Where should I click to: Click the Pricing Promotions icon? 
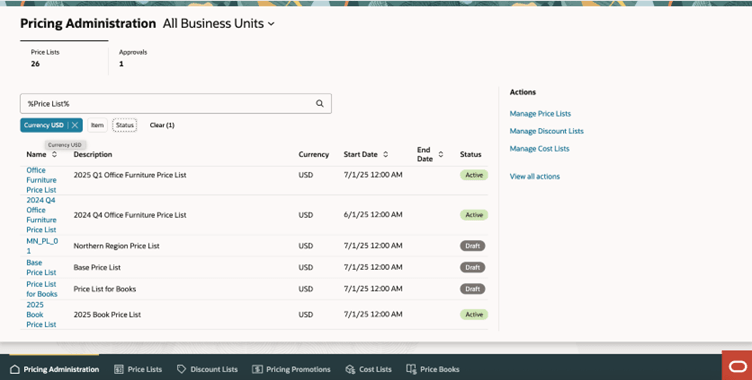point(257,369)
